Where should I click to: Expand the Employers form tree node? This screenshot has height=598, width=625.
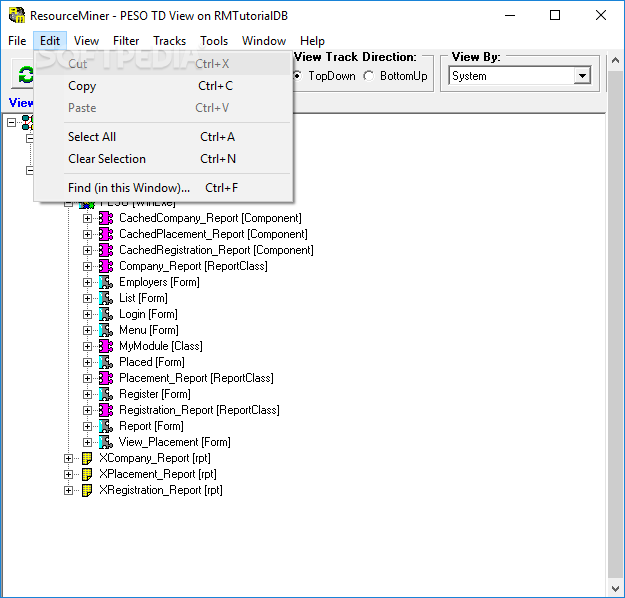[x=87, y=282]
